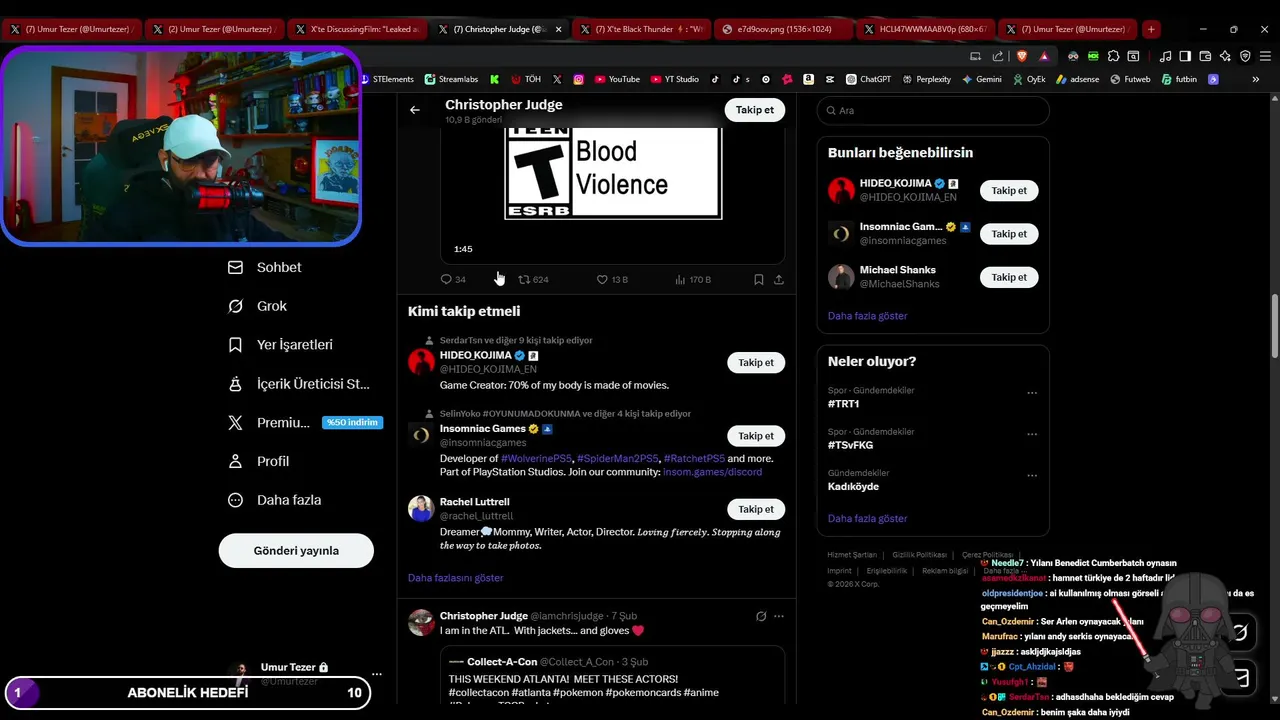Viewport: 1280px width, 720px height.
Task: Open ChatGPT bookmark
Action: [x=868, y=79]
